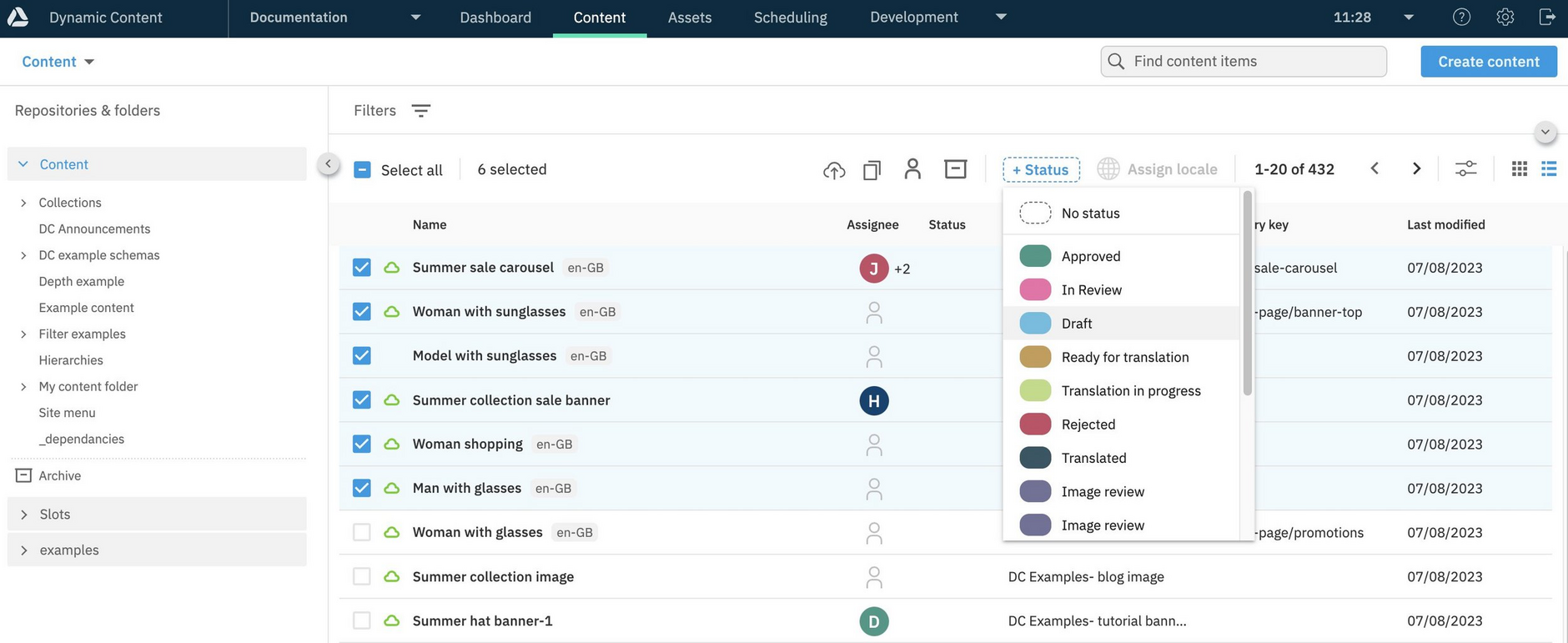Viewport: 1568px width, 643px height.
Task: Go to previous page of results
Action: [1375, 168]
